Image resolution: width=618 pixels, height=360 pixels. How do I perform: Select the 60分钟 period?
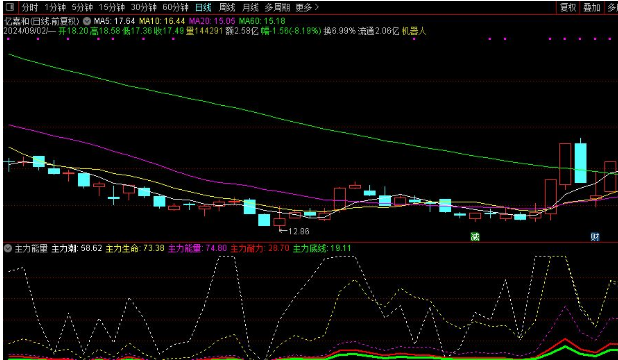[175, 7]
